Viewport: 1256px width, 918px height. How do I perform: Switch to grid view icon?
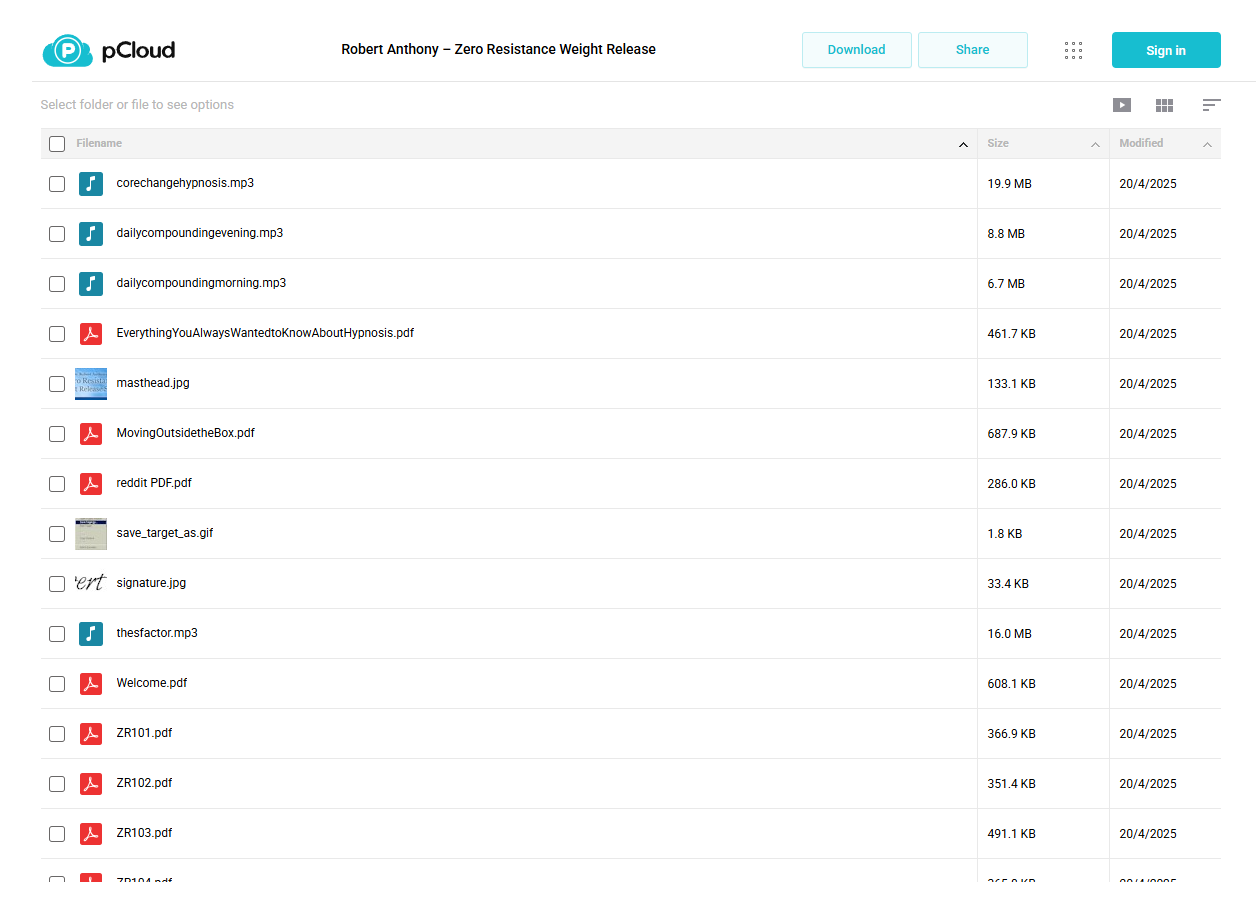coord(1164,105)
